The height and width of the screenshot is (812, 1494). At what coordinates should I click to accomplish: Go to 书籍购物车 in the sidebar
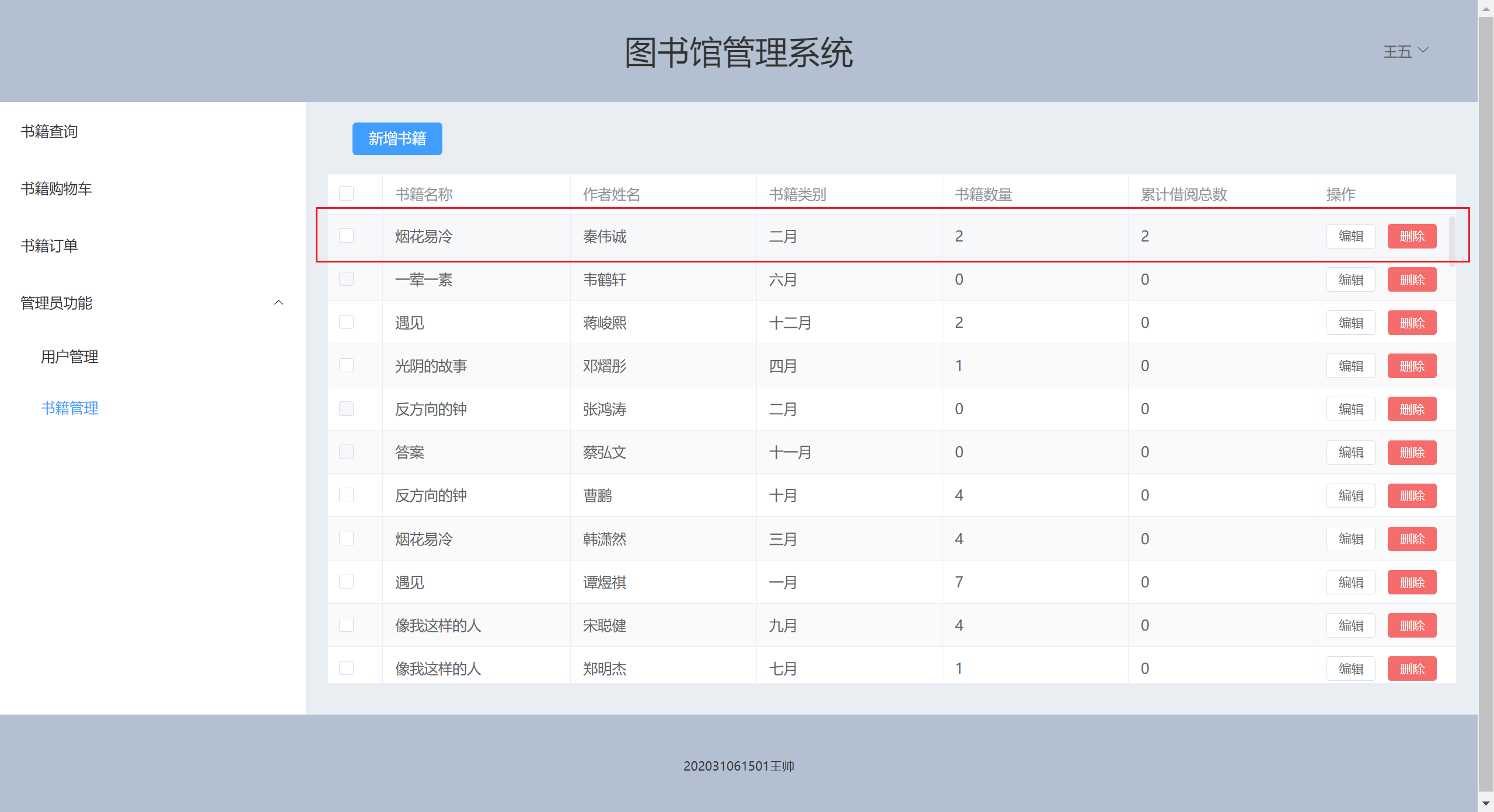(x=57, y=188)
